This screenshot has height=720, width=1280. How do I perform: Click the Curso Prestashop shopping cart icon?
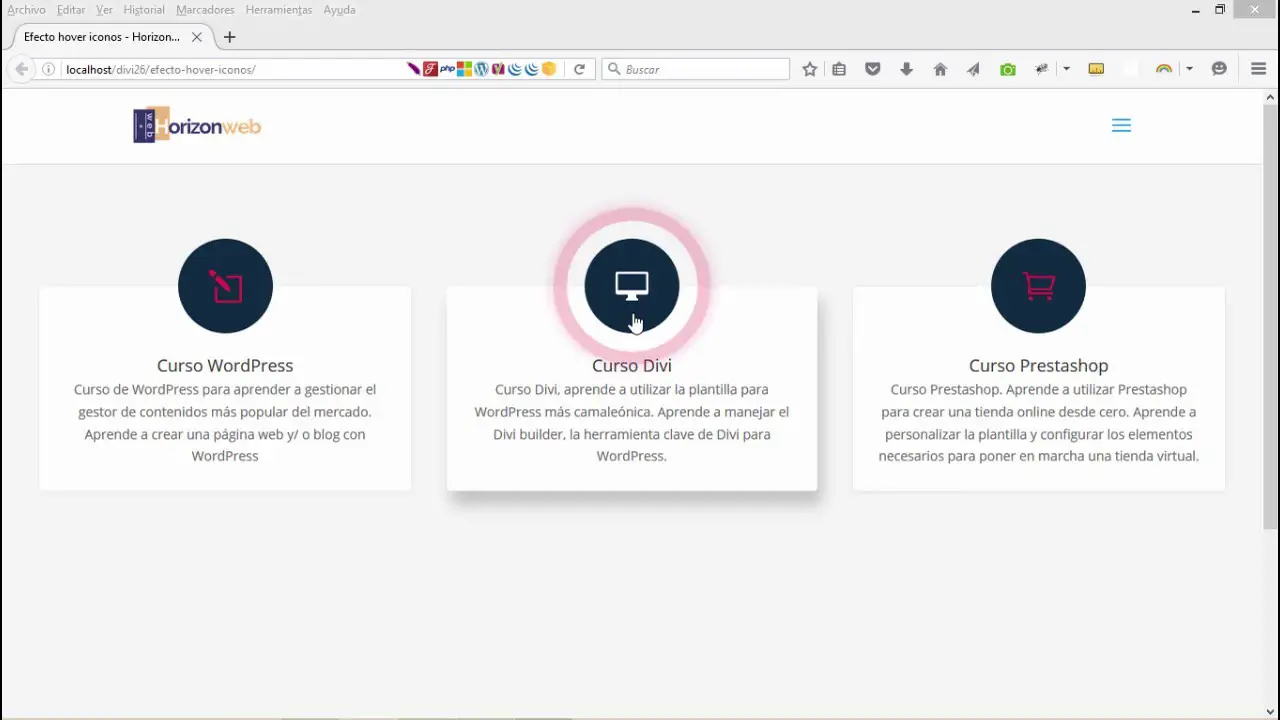coord(1039,286)
